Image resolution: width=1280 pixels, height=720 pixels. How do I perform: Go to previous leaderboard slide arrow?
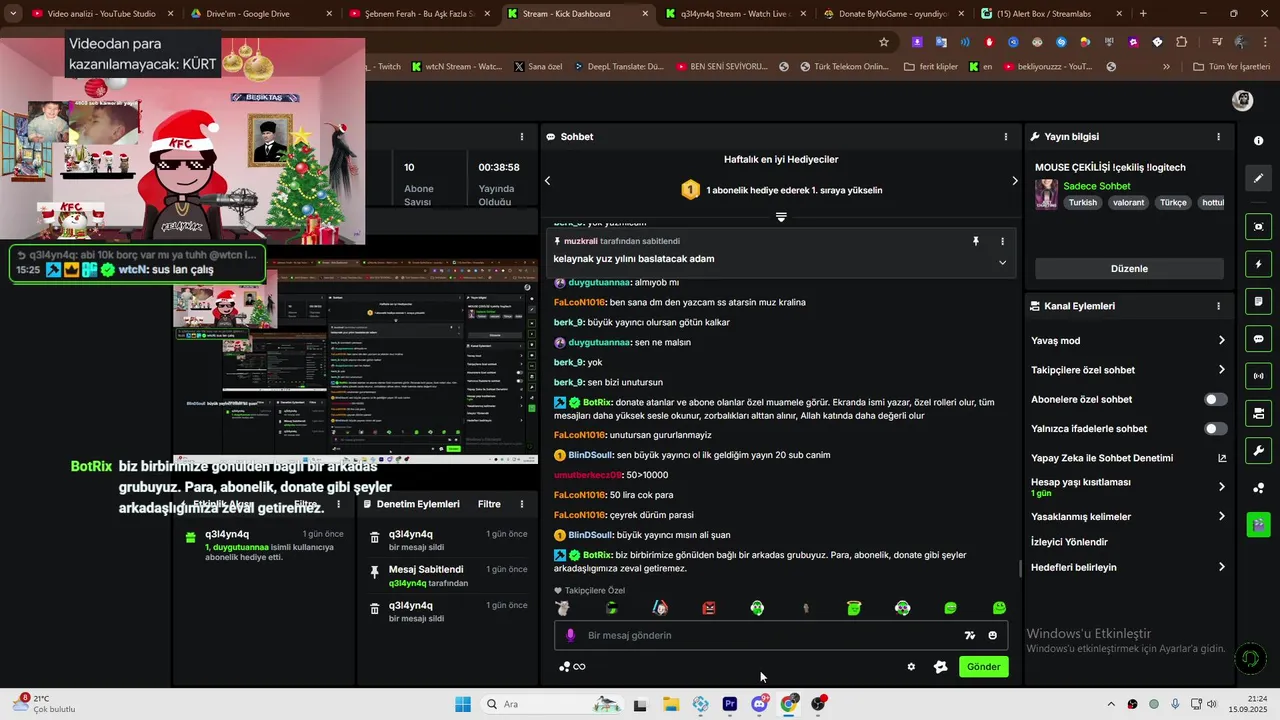pyautogui.click(x=547, y=181)
